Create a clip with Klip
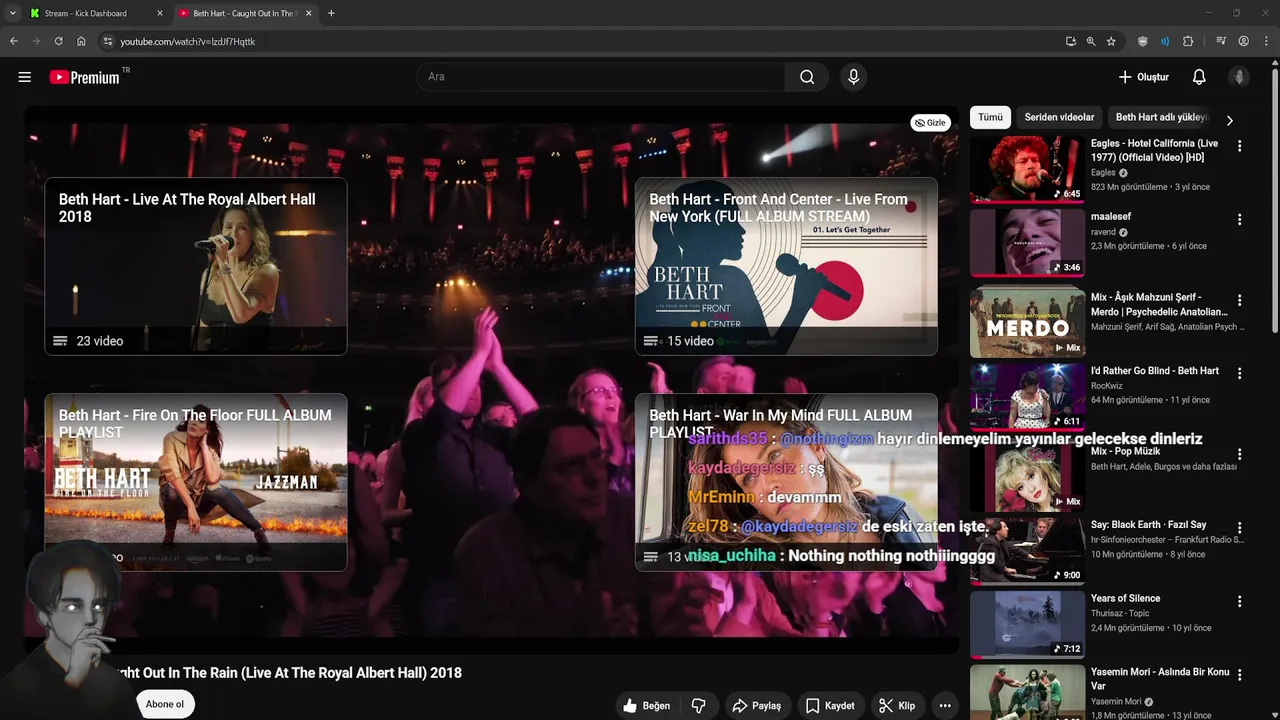This screenshot has width=1280, height=720. click(897, 706)
